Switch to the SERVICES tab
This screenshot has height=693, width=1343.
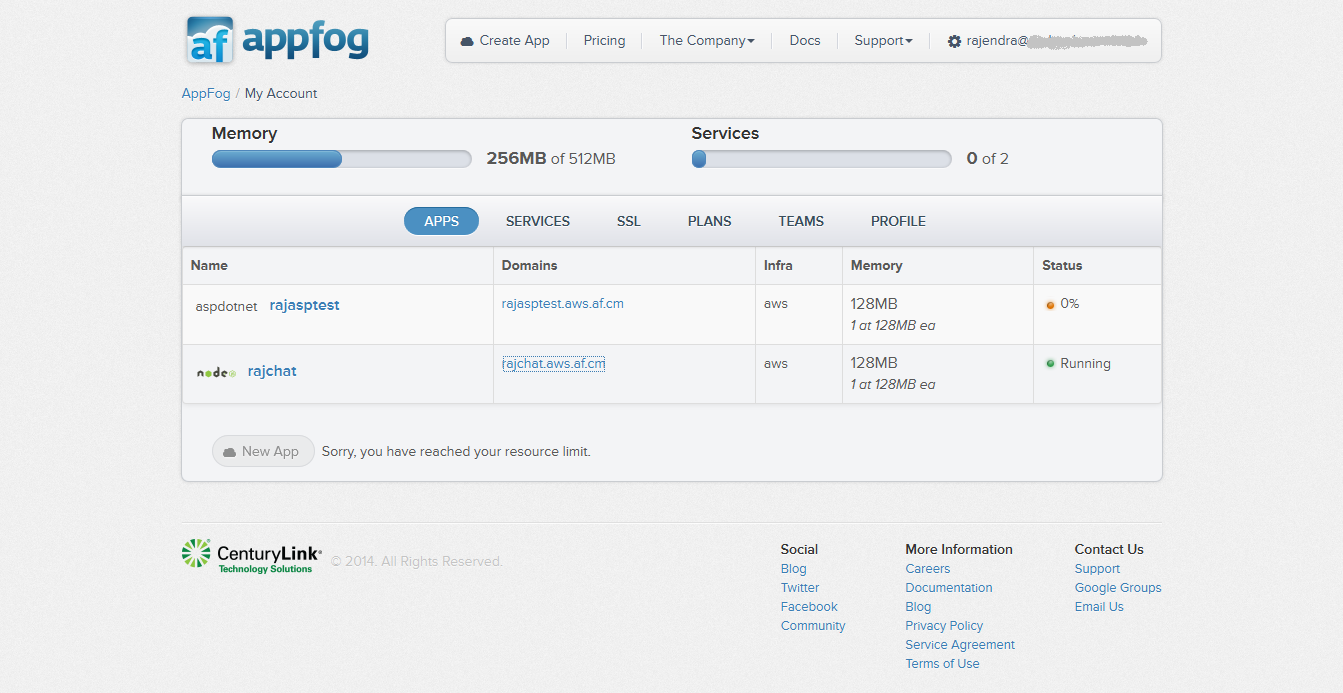coord(537,221)
